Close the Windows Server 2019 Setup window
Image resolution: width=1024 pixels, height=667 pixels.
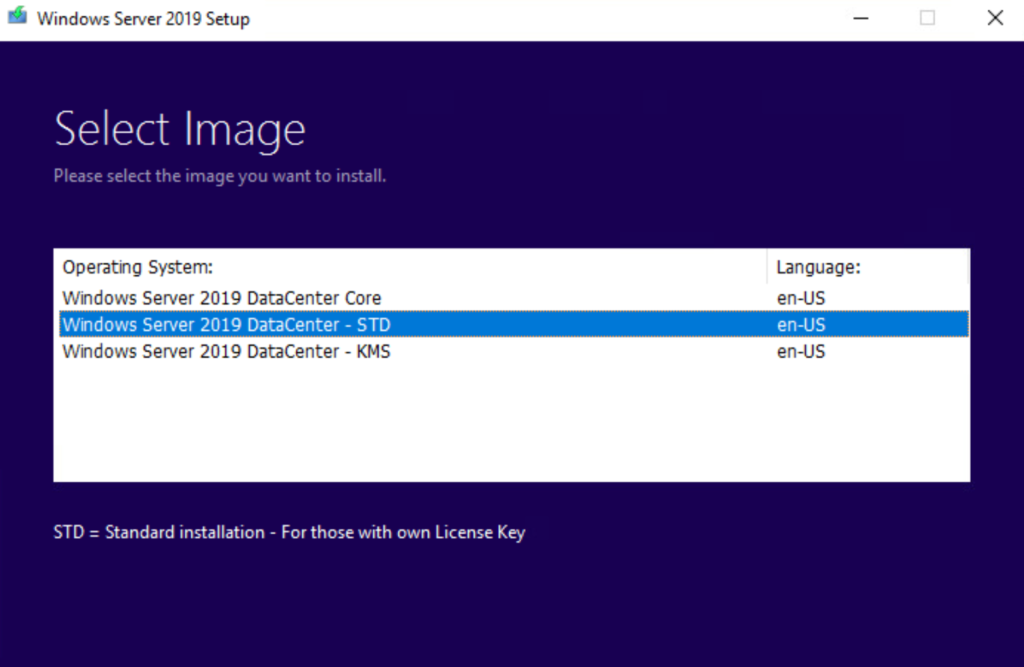[x=995, y=18]
